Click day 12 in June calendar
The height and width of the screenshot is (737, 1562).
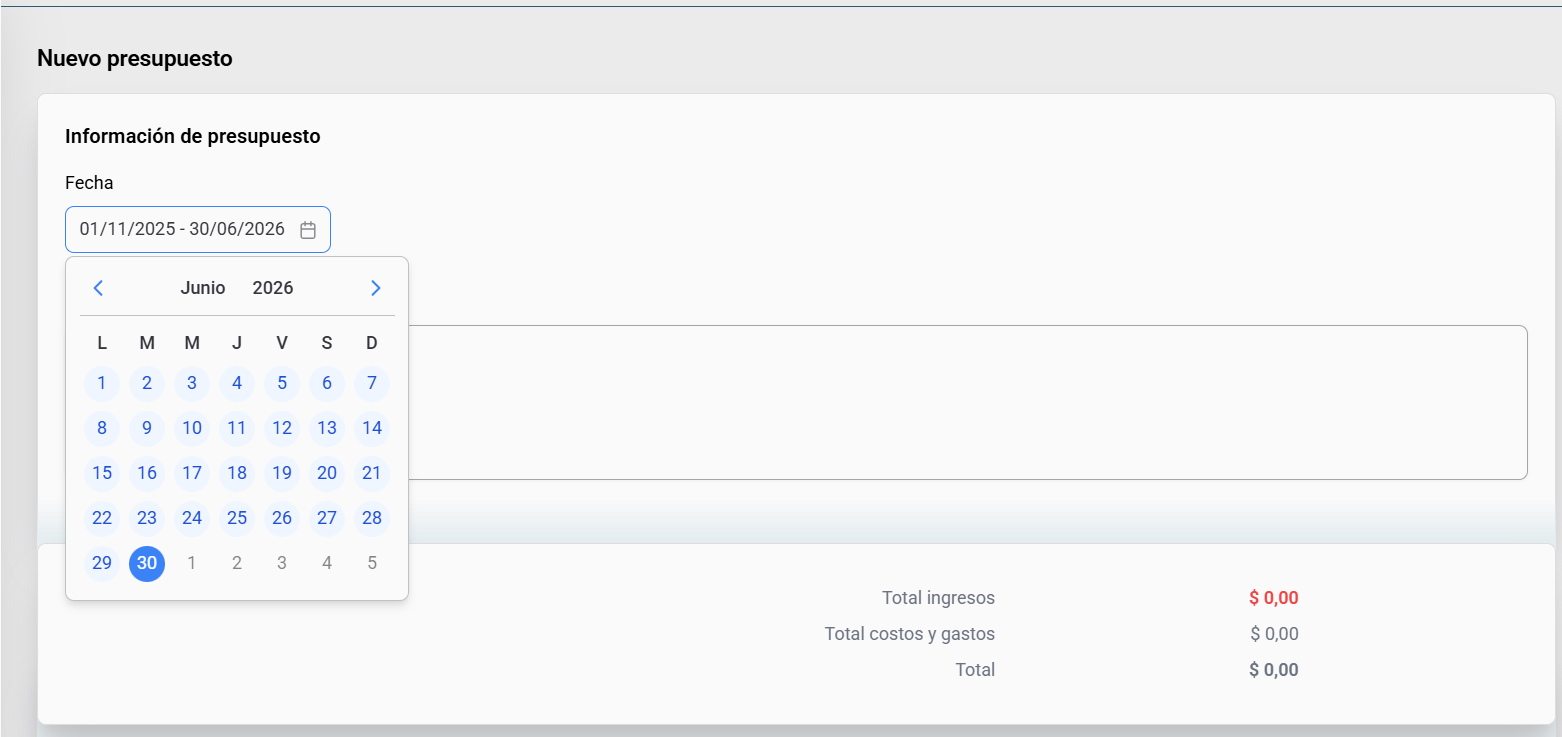282,428
